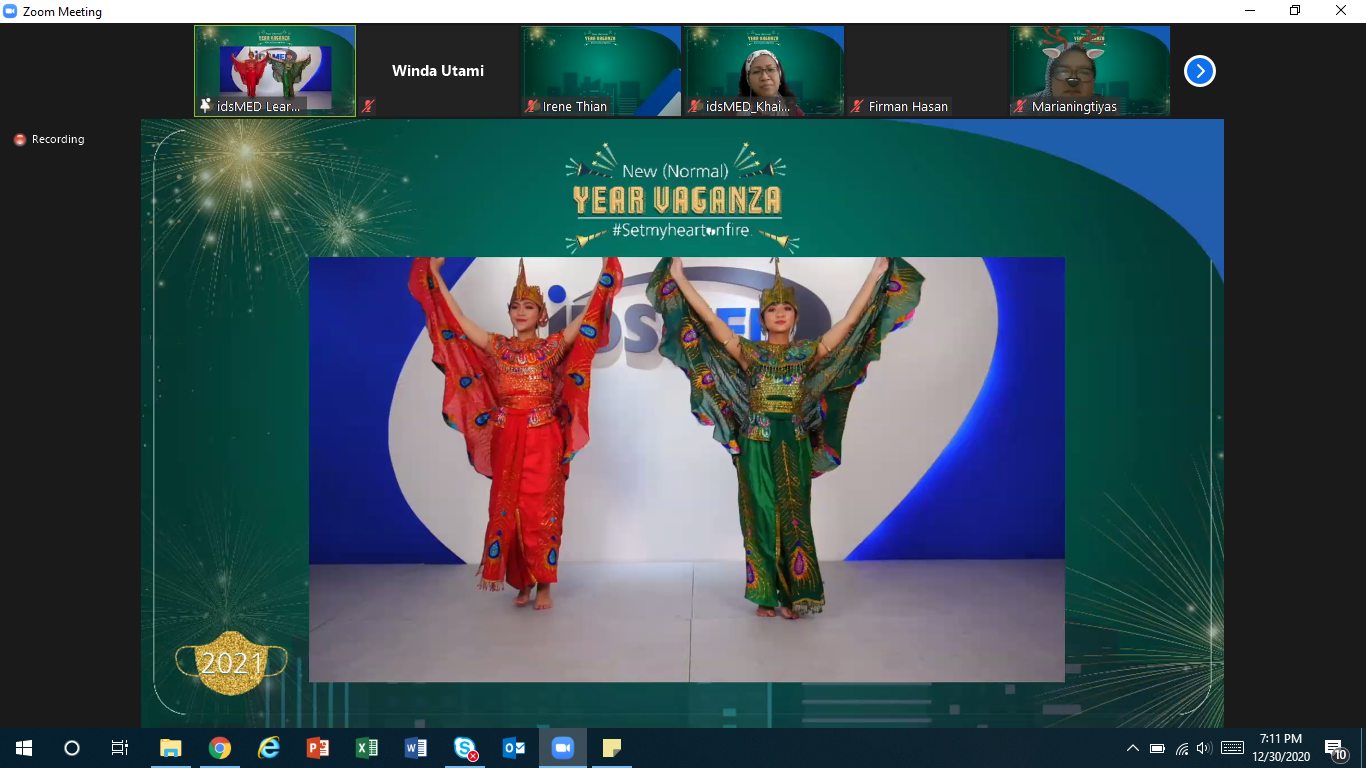Viewport: 1366px width, 768px height.
Task: Click the main shared dance video
Action: [686, 469]
